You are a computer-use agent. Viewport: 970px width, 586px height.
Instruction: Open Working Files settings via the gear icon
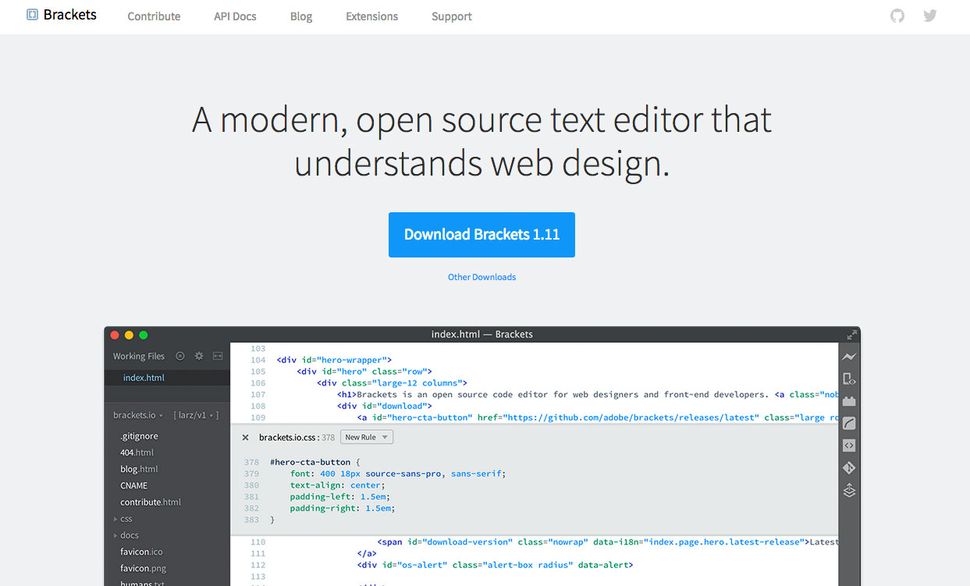click(x=198, y=356)
